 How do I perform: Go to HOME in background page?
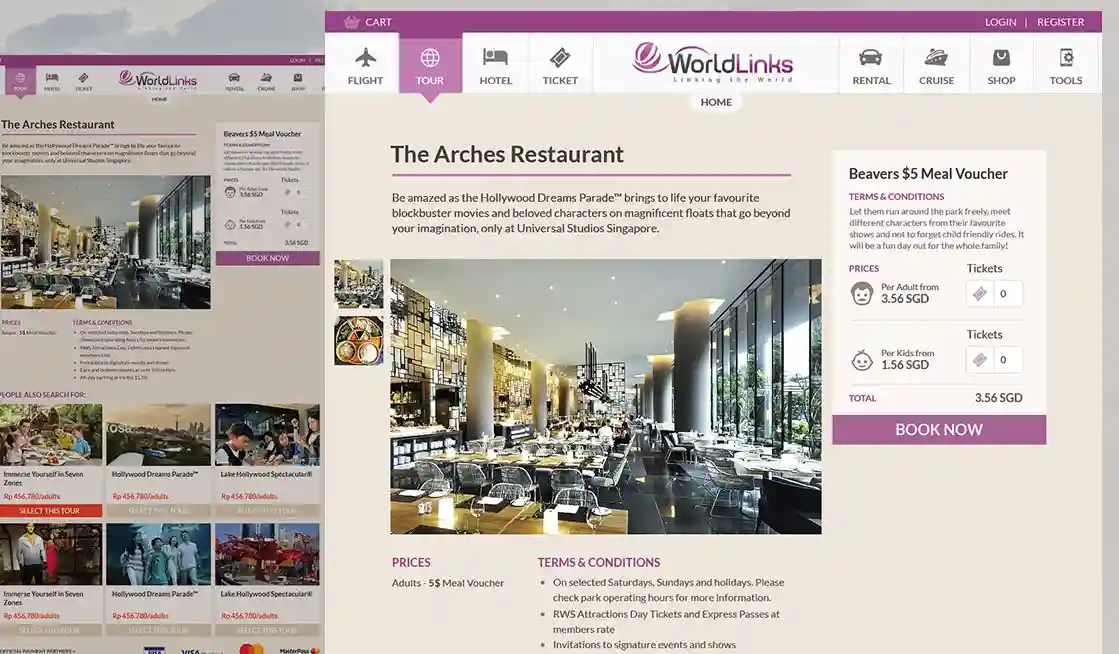click(x=159, y=99)
